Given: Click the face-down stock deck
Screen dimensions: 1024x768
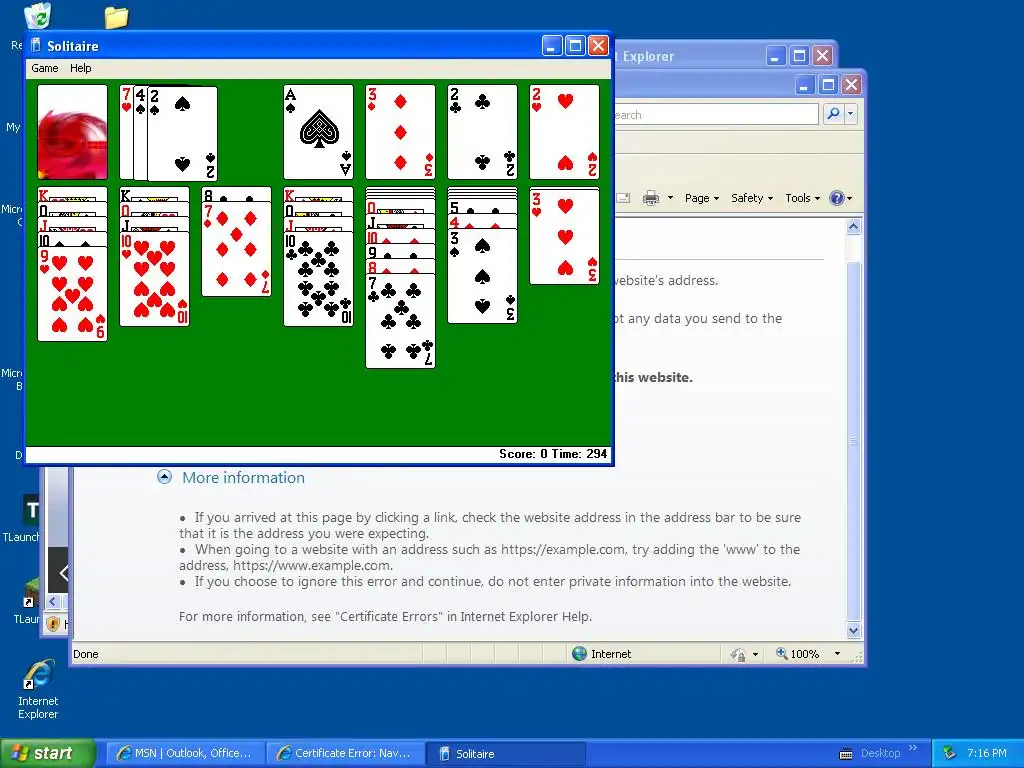Looking at the screenshot, I should click(72, 132).
